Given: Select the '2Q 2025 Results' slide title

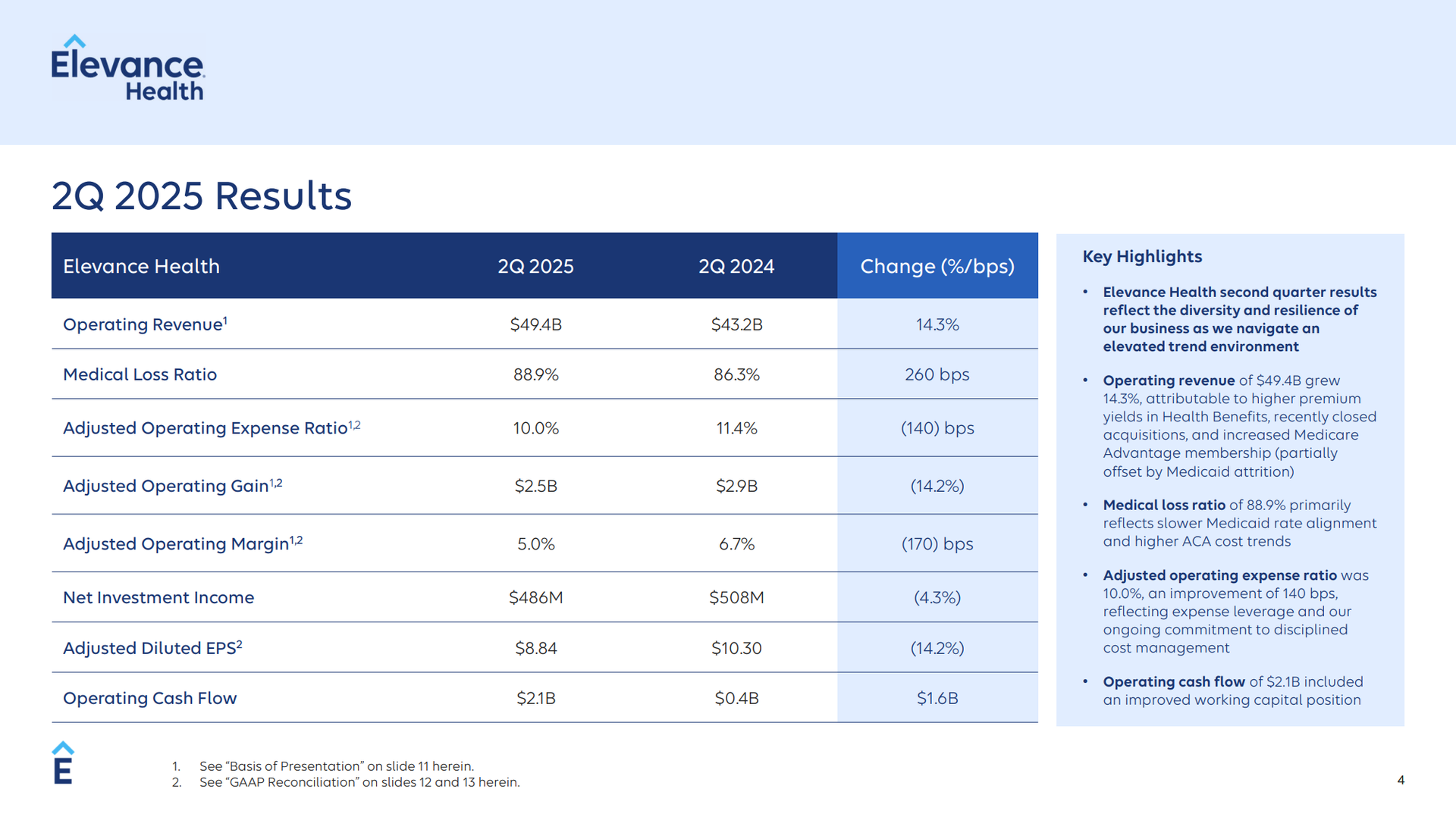Looking at the screenshot, I should [x=202, y=196].
